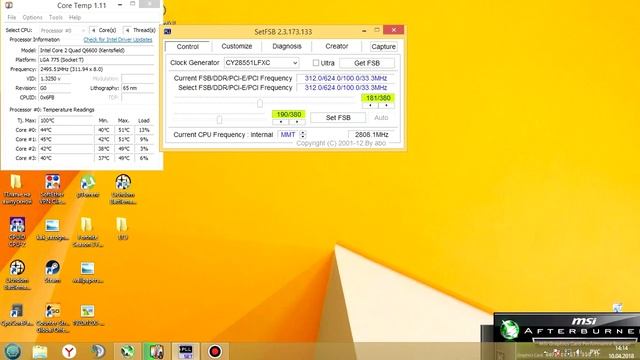Switch to the SetFSB PLL SET taskbar icon

click(x=186, y=351)
